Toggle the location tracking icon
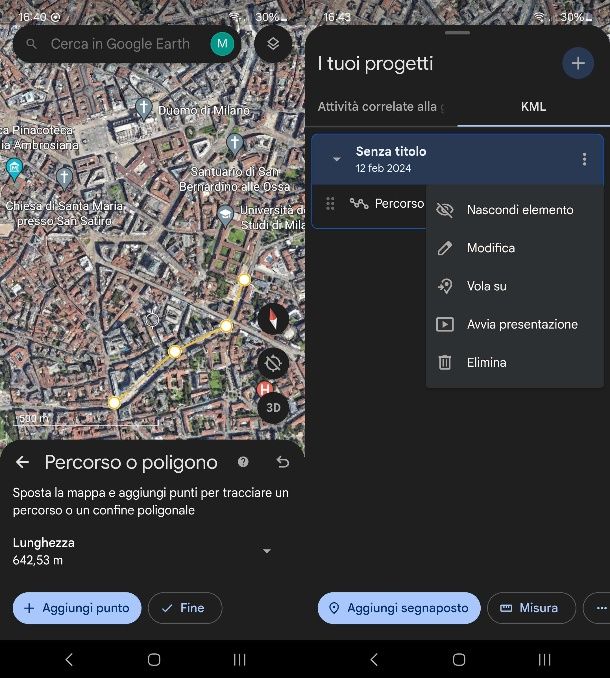610x678 pixels. point(273,363)
